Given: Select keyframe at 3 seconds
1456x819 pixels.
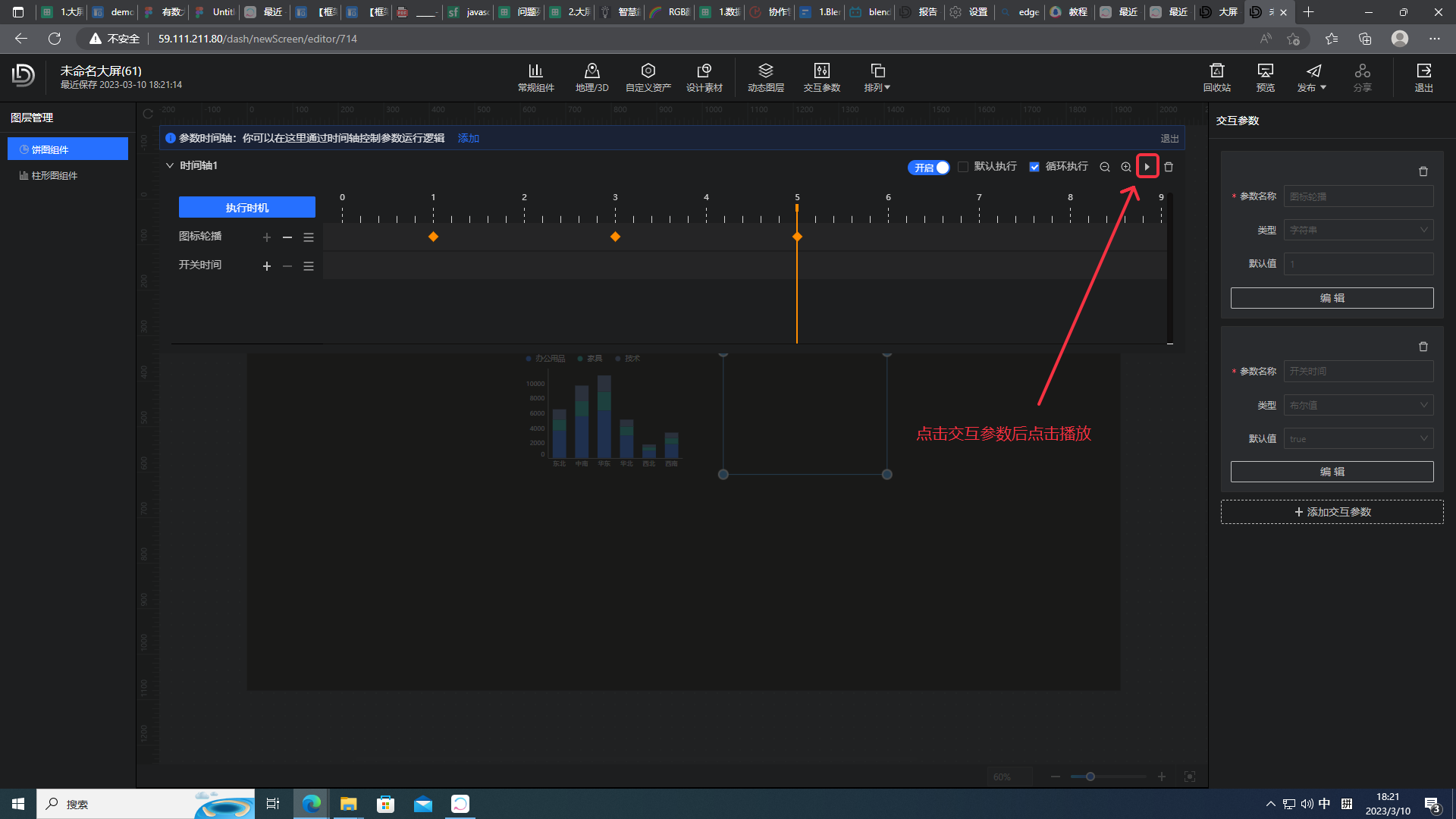Looking at the screenshot, I should tap(615, 237).
